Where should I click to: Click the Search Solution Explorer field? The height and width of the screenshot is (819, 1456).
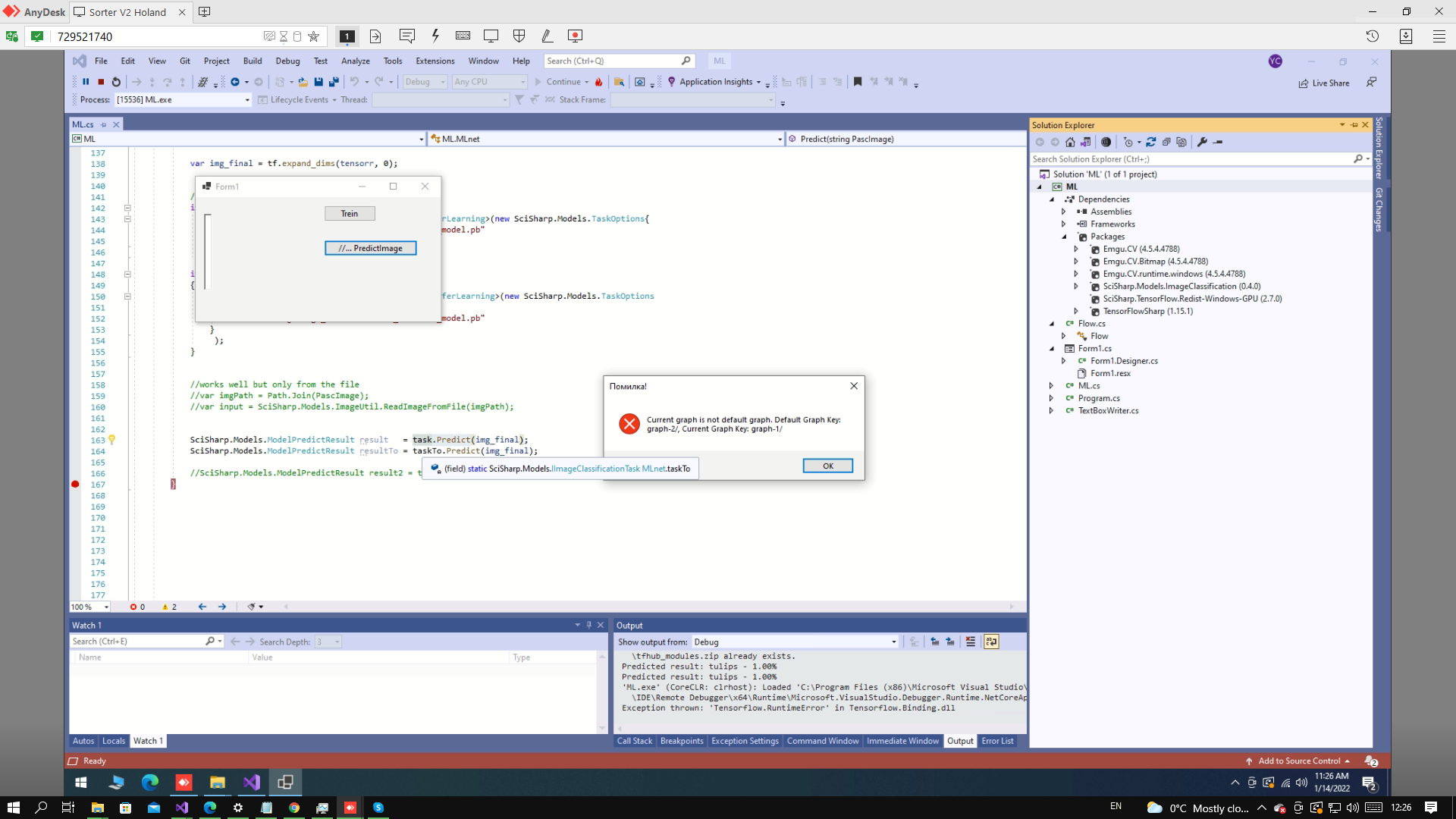(1191, 159)
